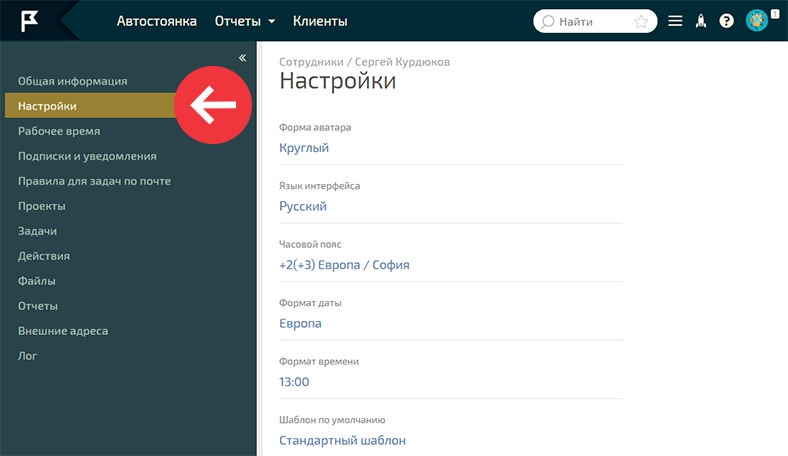Click in the Найти search field
Screen dimensions: 788x456
[590, 21]
